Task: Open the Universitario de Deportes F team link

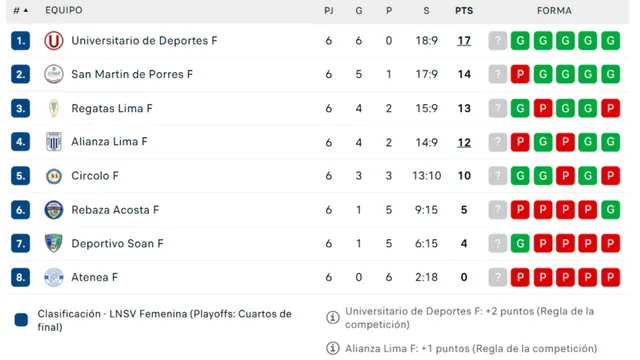Action: (144, 41)
